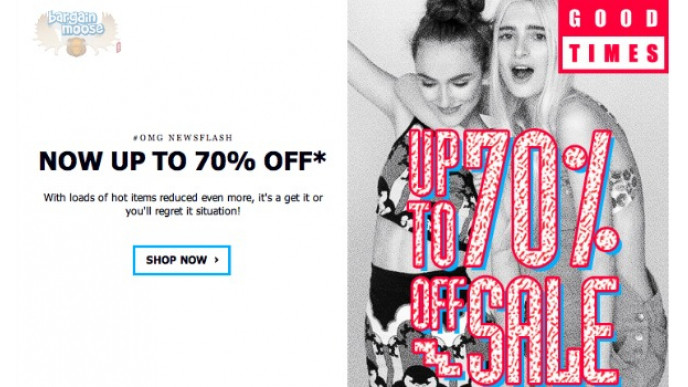Select the red GOOD label on badge

[x=613, y=18]
